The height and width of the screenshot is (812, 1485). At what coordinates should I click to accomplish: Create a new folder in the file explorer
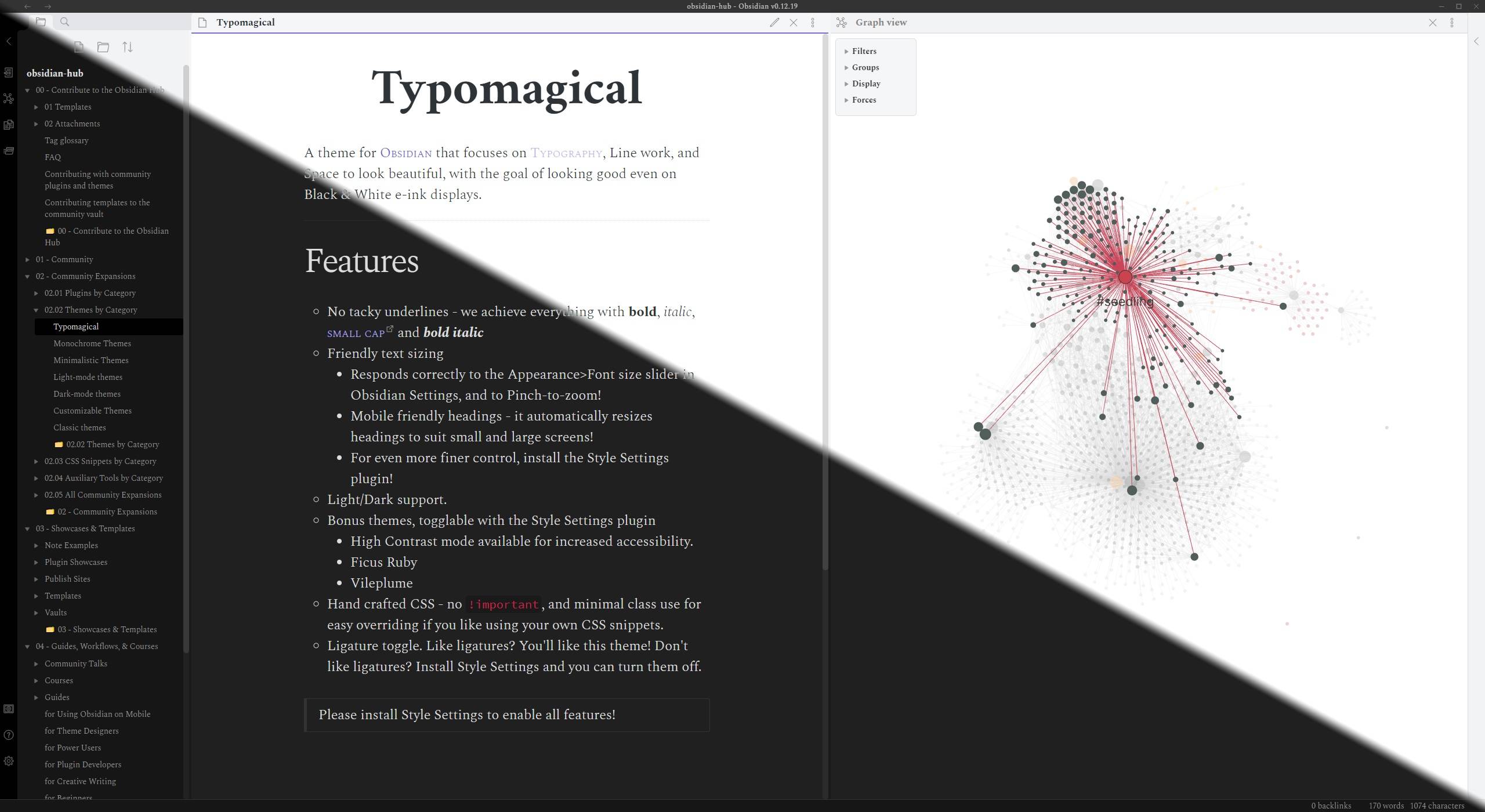pyautogui.click(x=103, y=48)
